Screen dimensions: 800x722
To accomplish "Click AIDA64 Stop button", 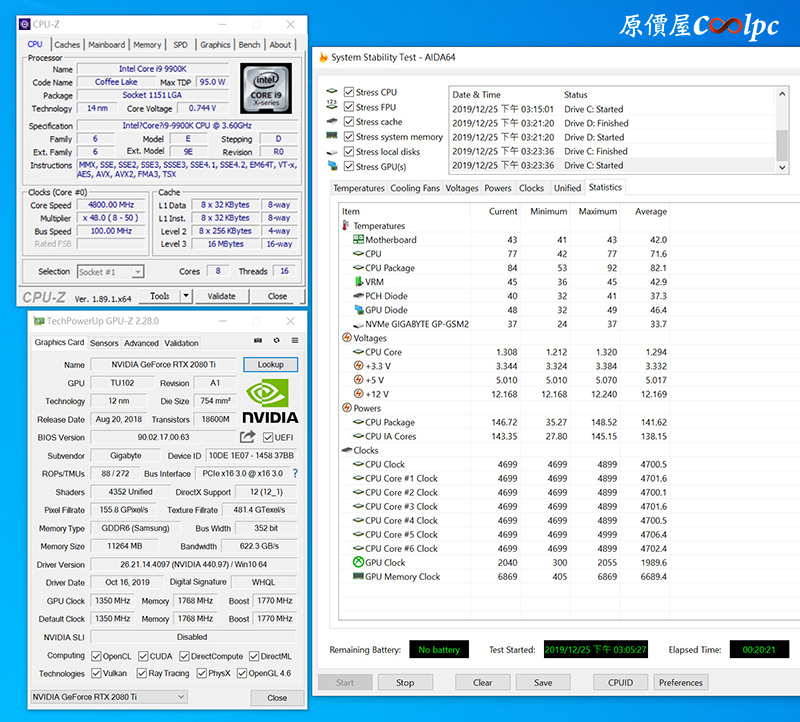I will point(405,682).
